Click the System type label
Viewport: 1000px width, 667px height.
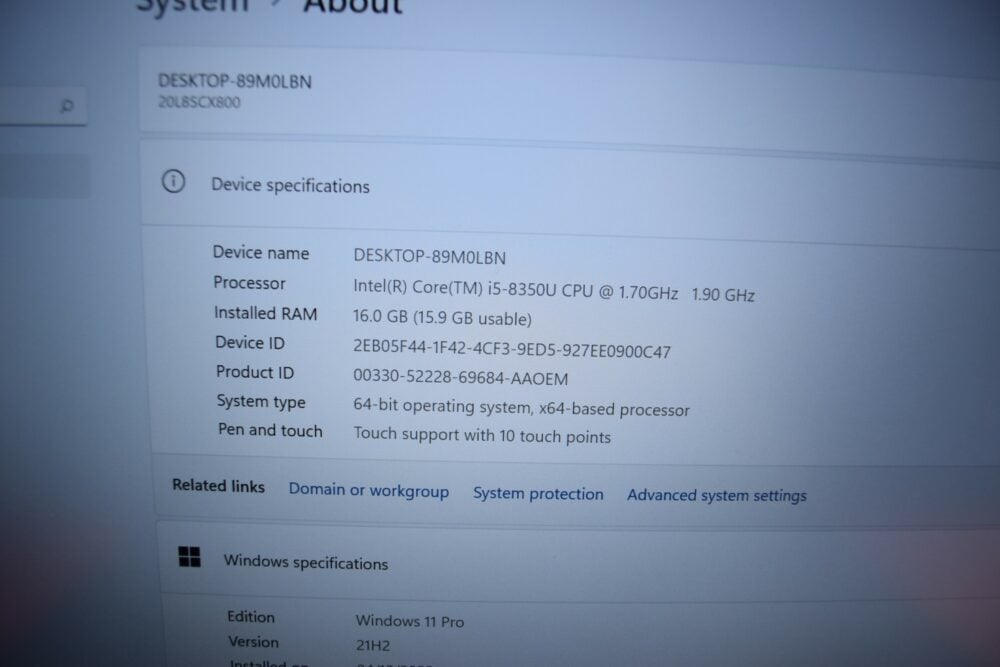[x=261, y=402]
